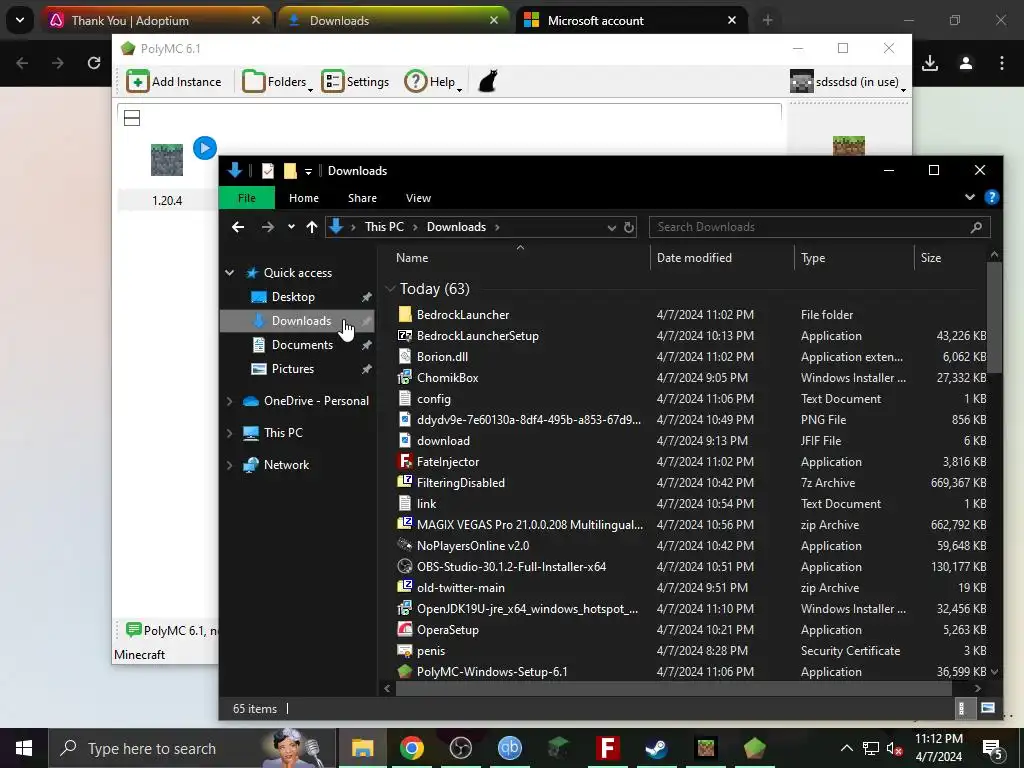Select the FateInjector application
The image size is (1024, 768).
pos(447,462)
